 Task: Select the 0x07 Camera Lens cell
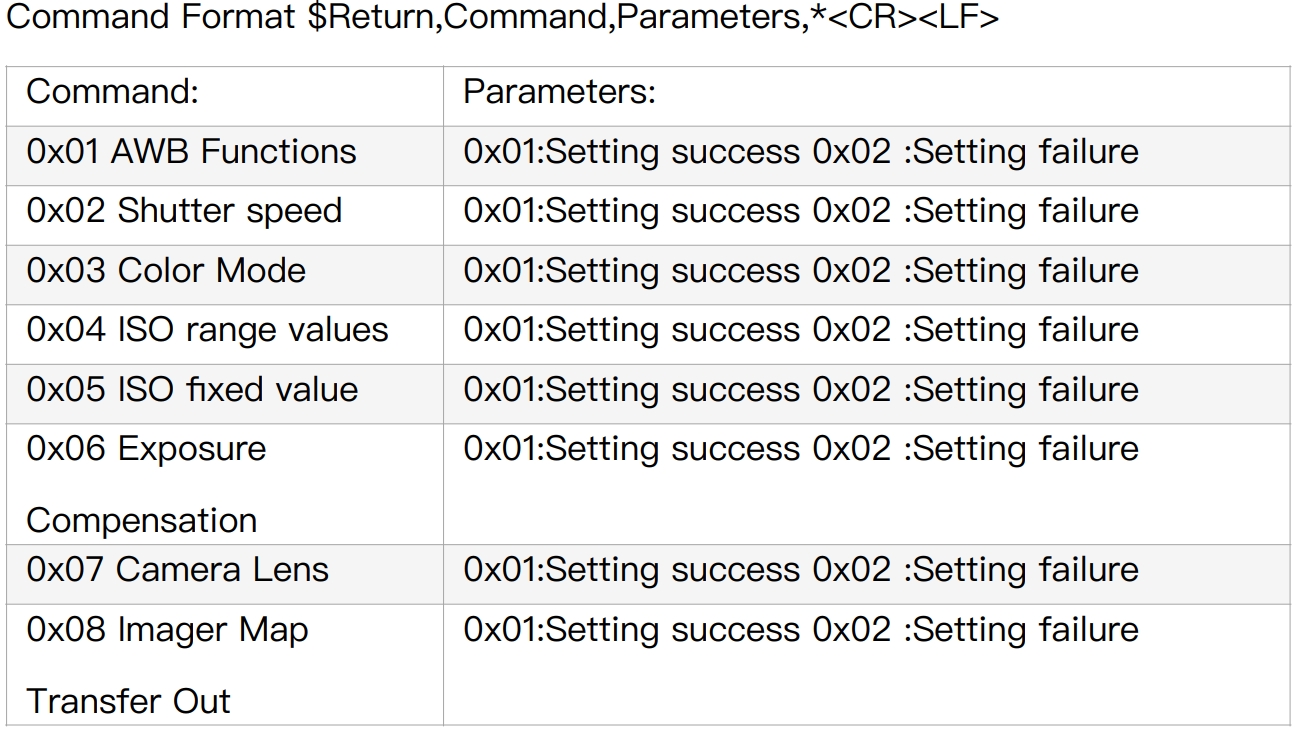177,570
